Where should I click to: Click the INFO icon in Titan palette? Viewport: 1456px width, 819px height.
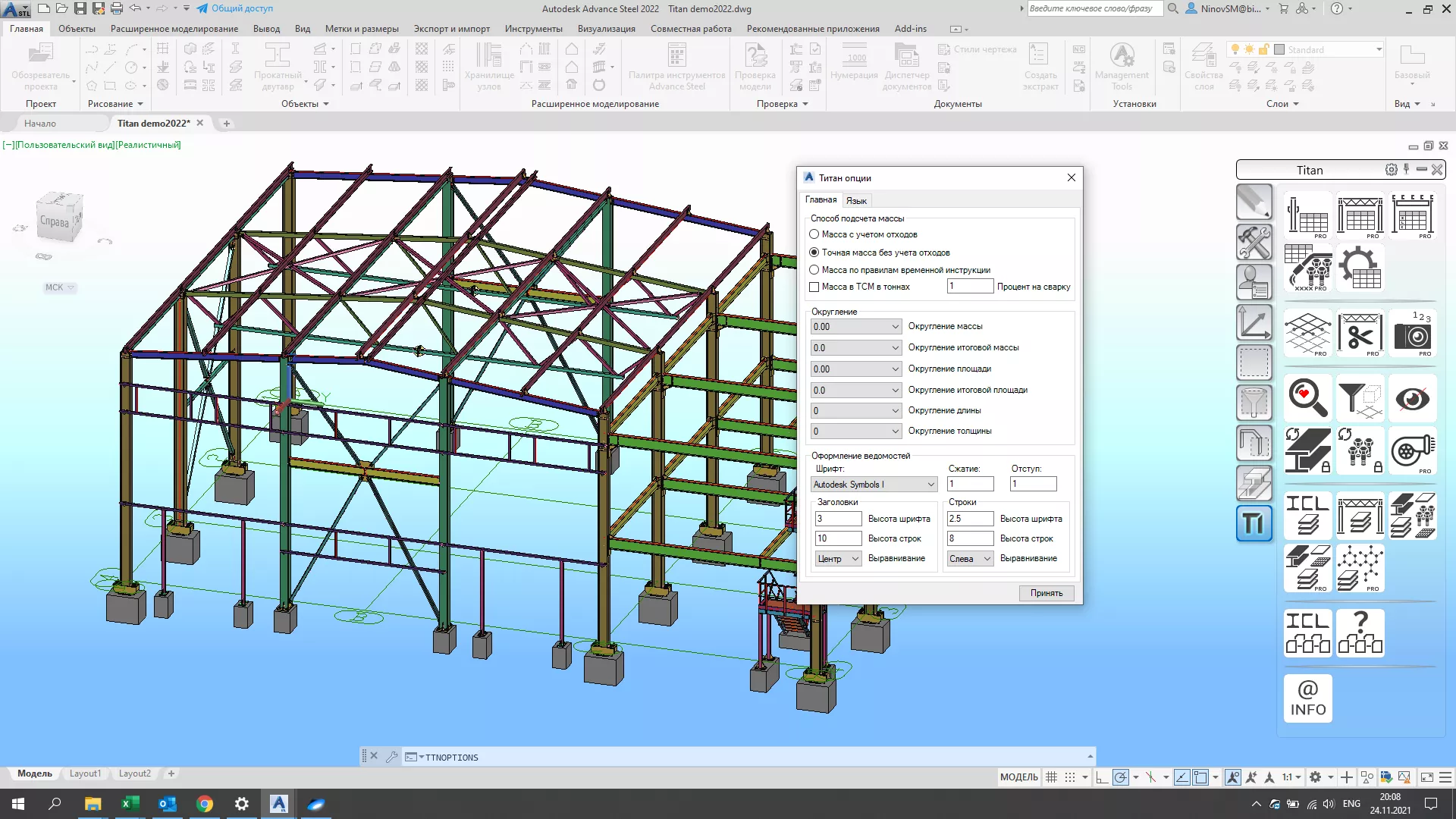(1307, 698)
